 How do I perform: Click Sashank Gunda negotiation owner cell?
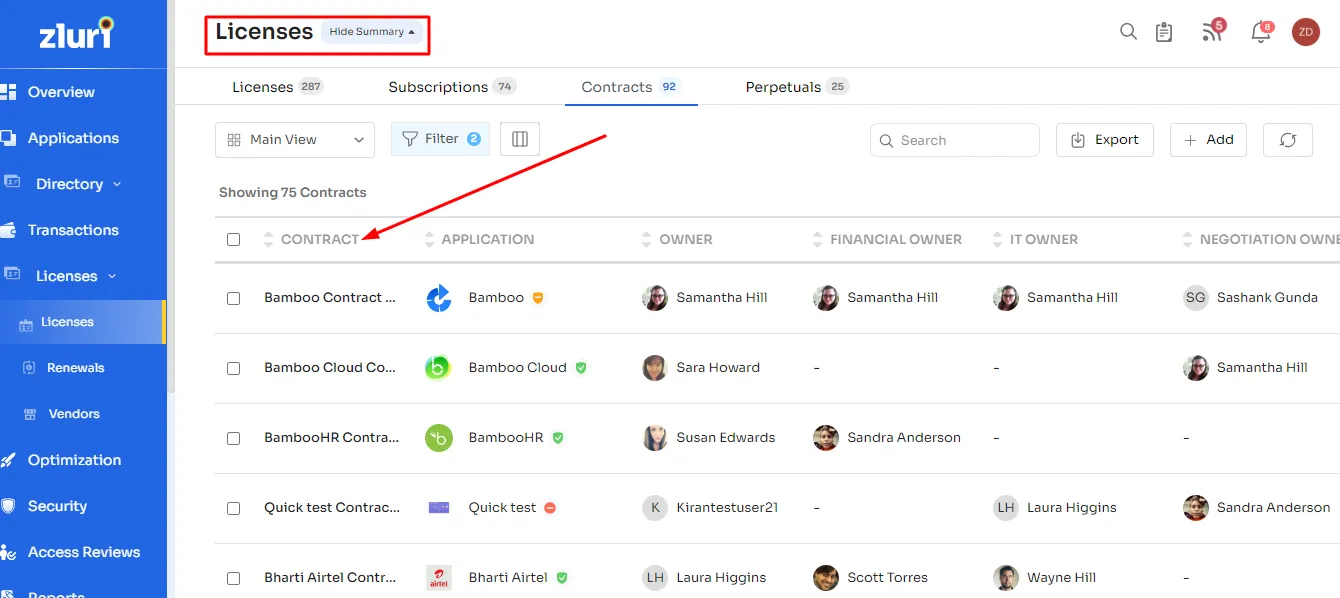1251,298
